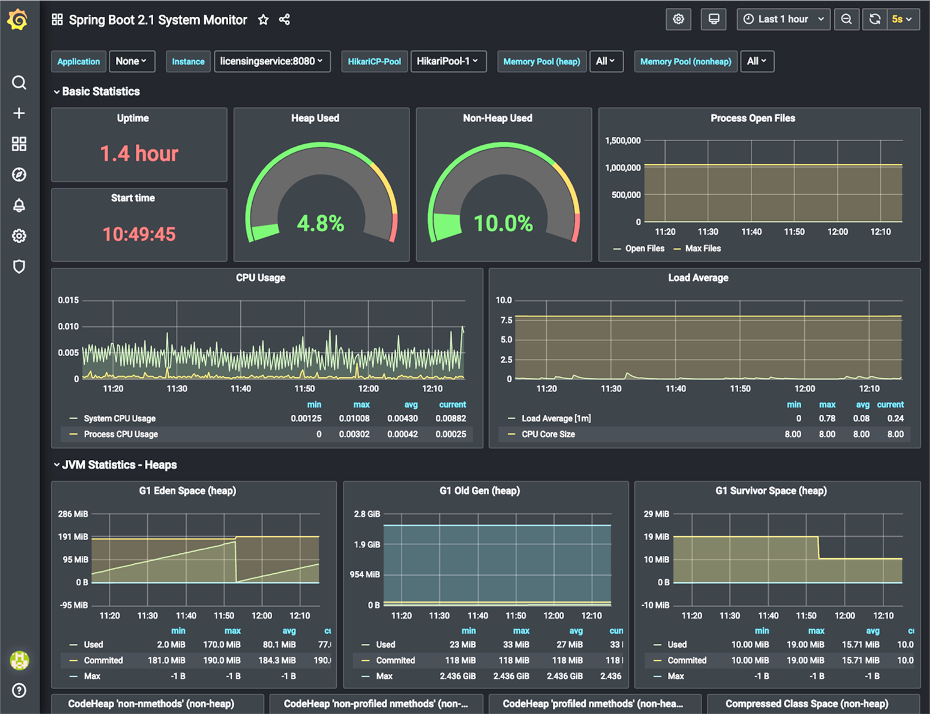Screen dimensions: 930x714
Task: Click the zoom out time range button
Action: click(846, 19)
